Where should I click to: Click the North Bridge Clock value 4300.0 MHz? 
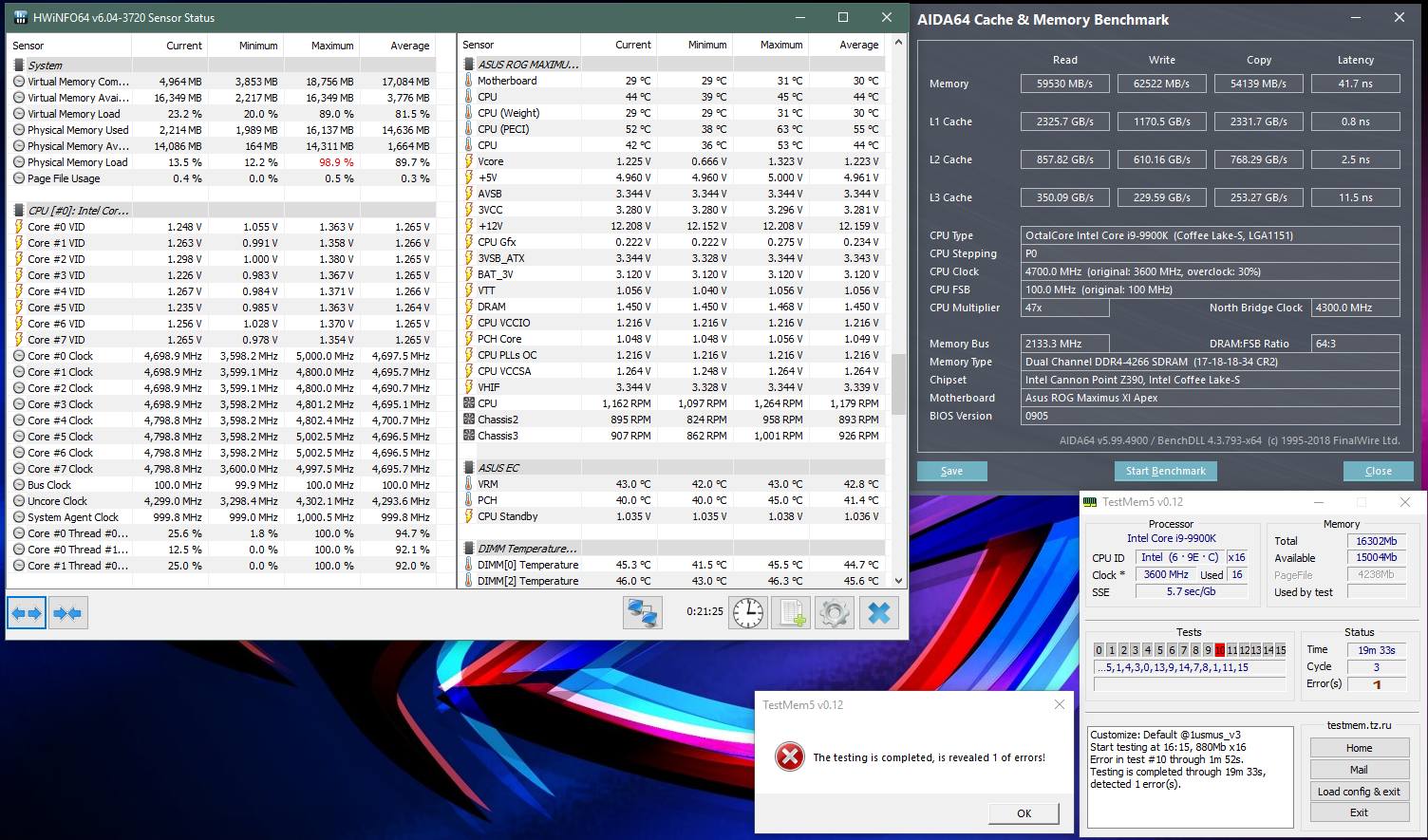point(1355,308)
